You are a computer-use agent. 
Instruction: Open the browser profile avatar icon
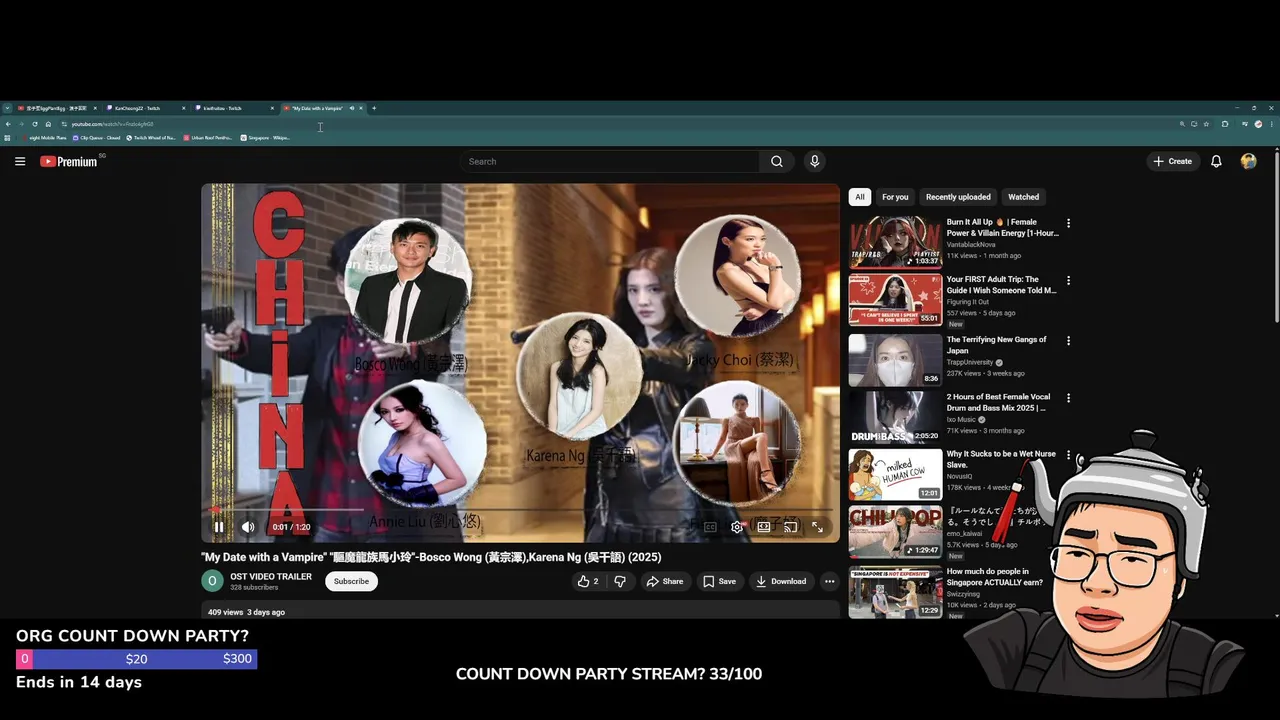point(1258,124)
